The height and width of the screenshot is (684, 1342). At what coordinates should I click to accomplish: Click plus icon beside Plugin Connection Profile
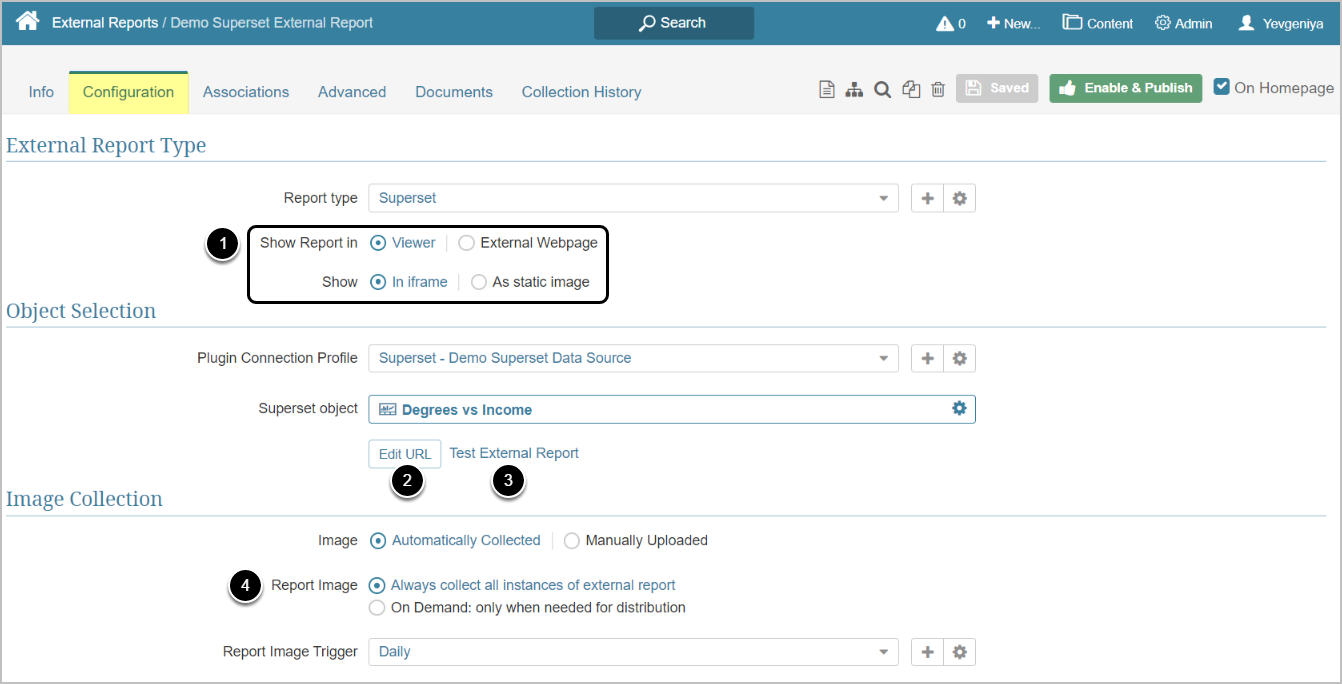tap(927, 358)
